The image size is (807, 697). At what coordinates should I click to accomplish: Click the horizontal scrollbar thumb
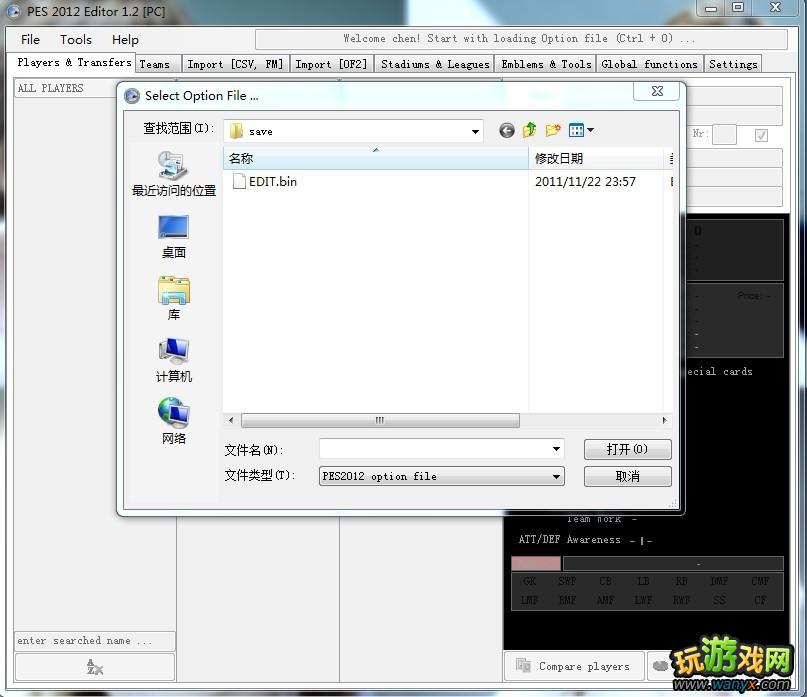click(x=380, y=421)
